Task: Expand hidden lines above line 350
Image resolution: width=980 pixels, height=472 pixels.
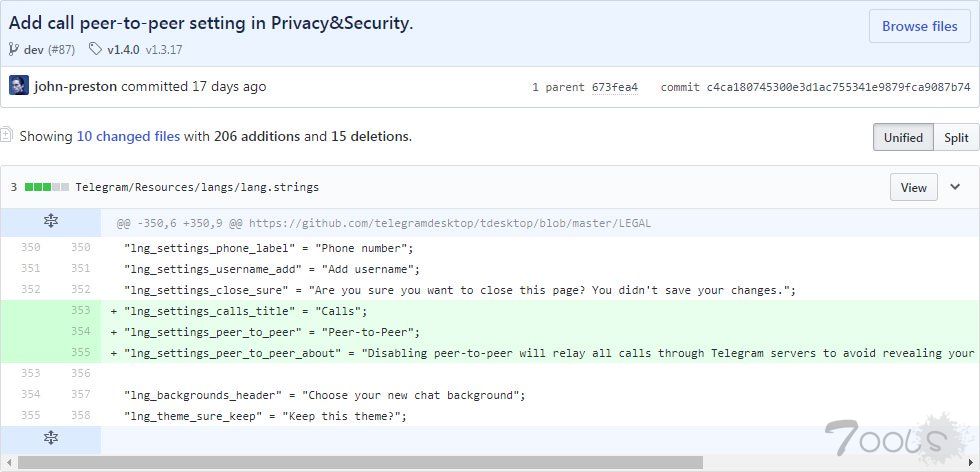Action: click(50, 222)
